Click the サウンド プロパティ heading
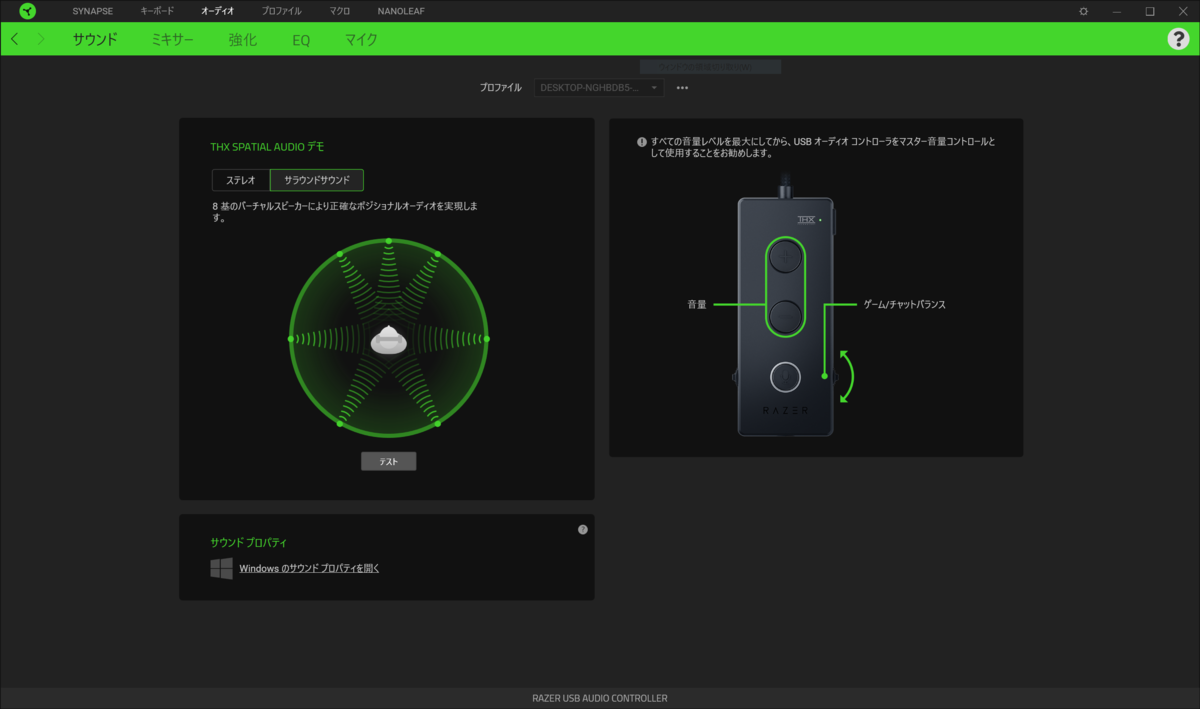 248,542
